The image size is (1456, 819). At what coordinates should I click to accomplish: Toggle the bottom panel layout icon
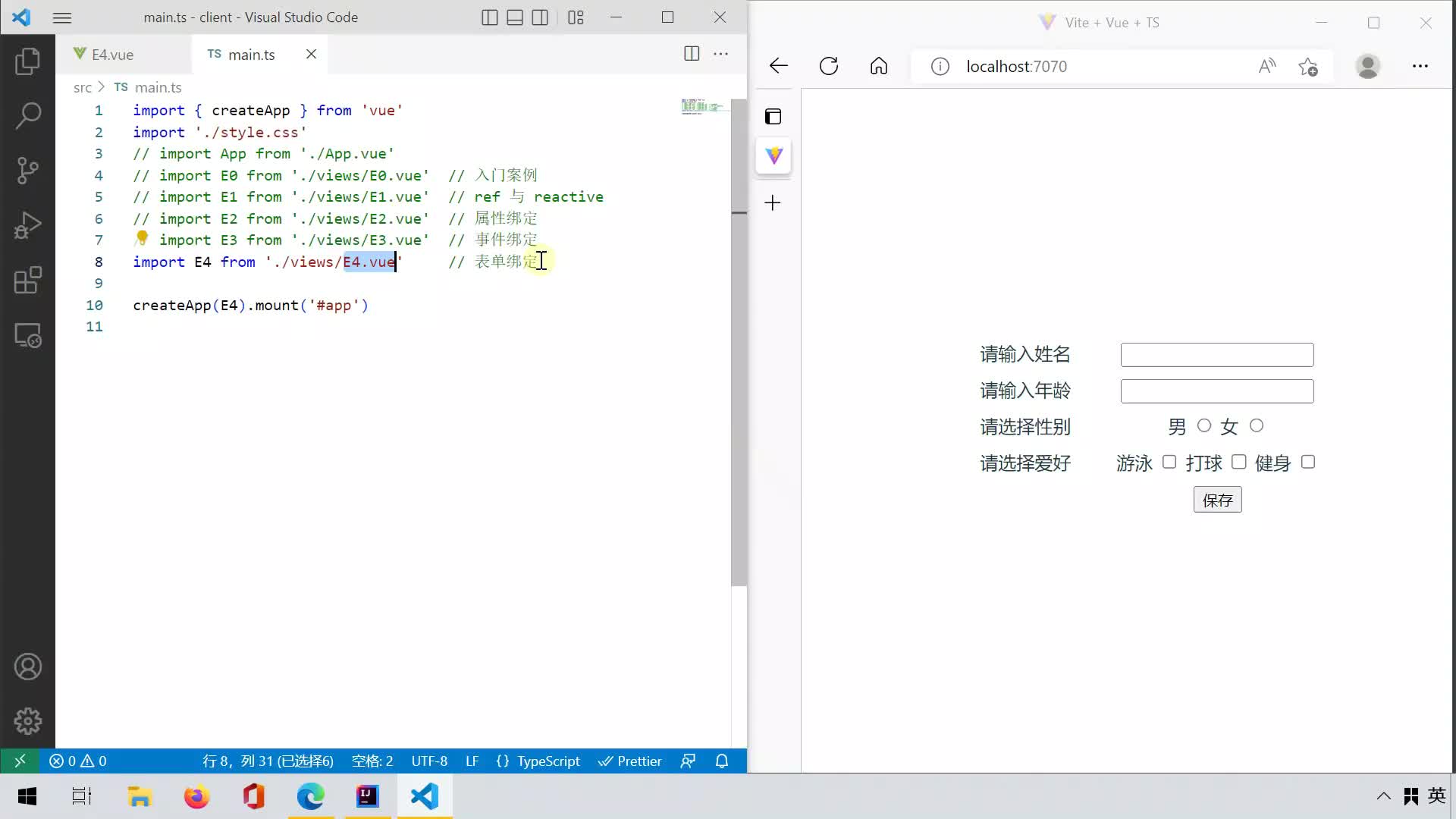515,17
